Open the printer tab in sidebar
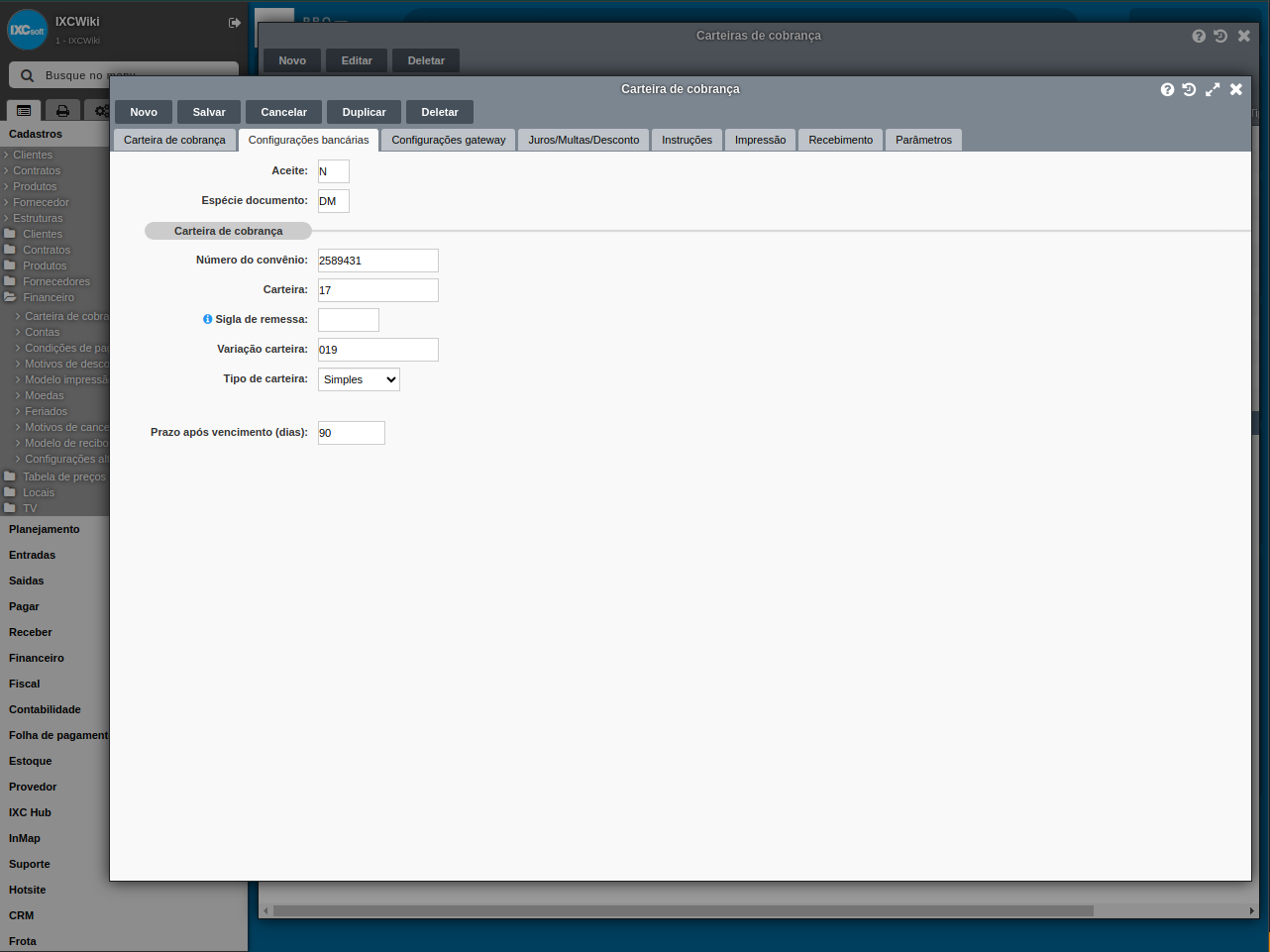The image size is (1270, 952). coord(62,111)
